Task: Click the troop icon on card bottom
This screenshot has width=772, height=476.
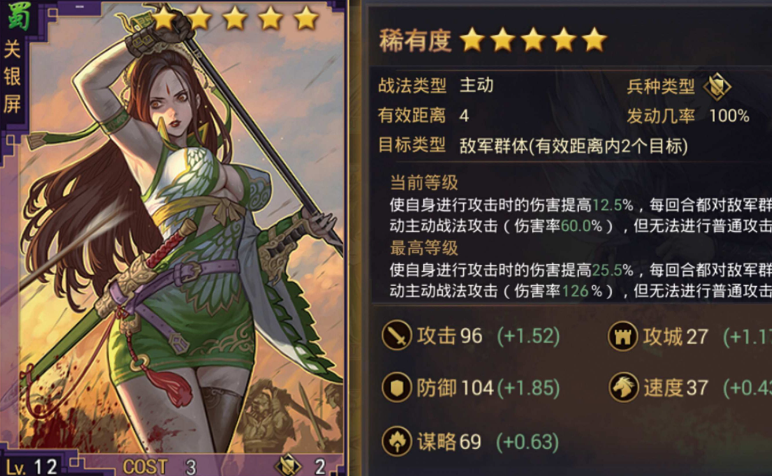Action: [289, 465]
